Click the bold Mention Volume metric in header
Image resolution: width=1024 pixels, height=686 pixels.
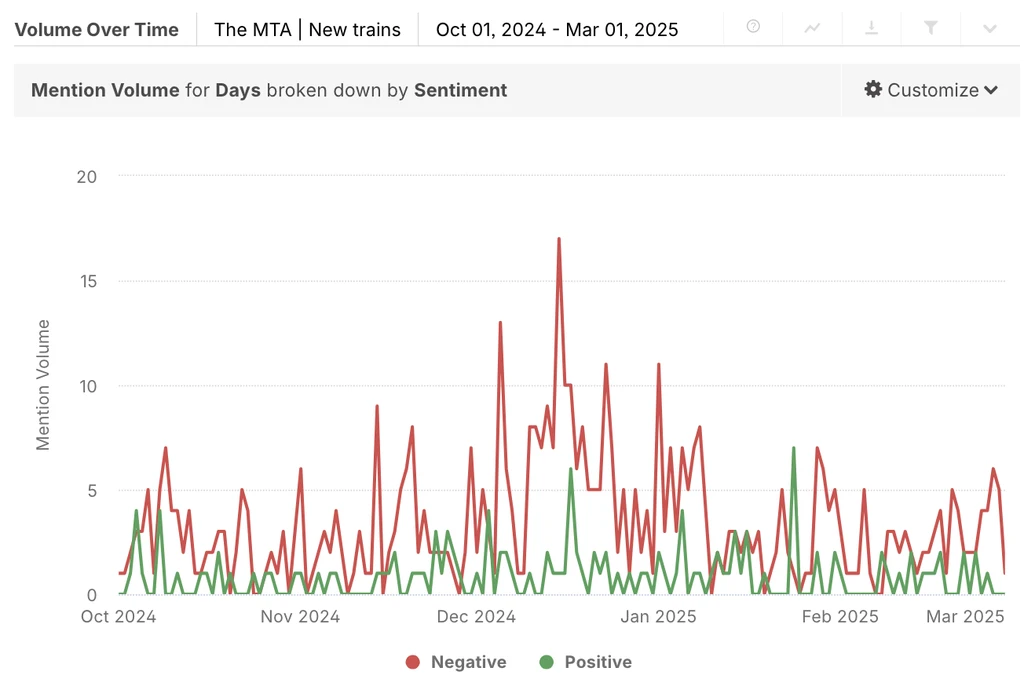105,90
